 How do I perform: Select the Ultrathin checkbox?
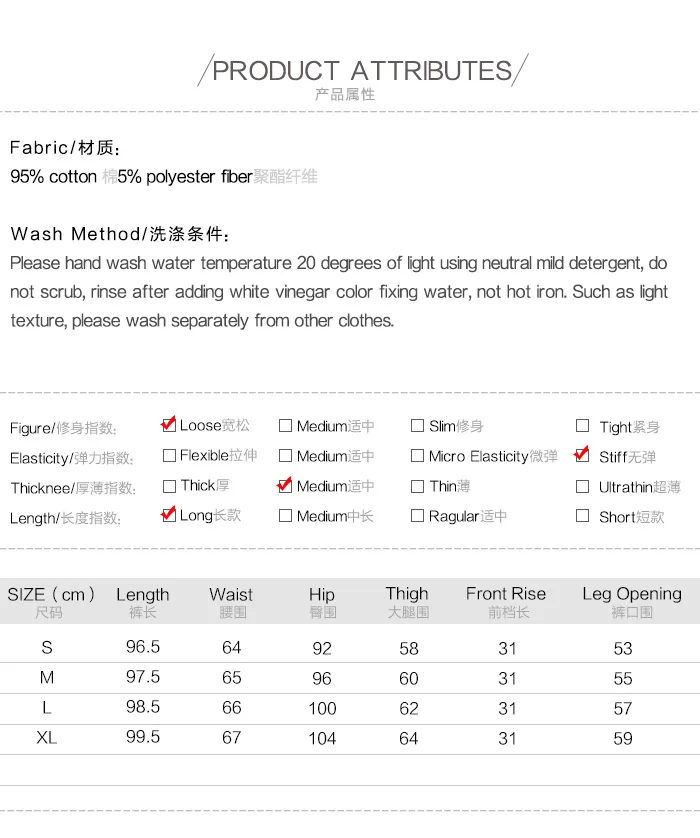[x=582, y=486]
